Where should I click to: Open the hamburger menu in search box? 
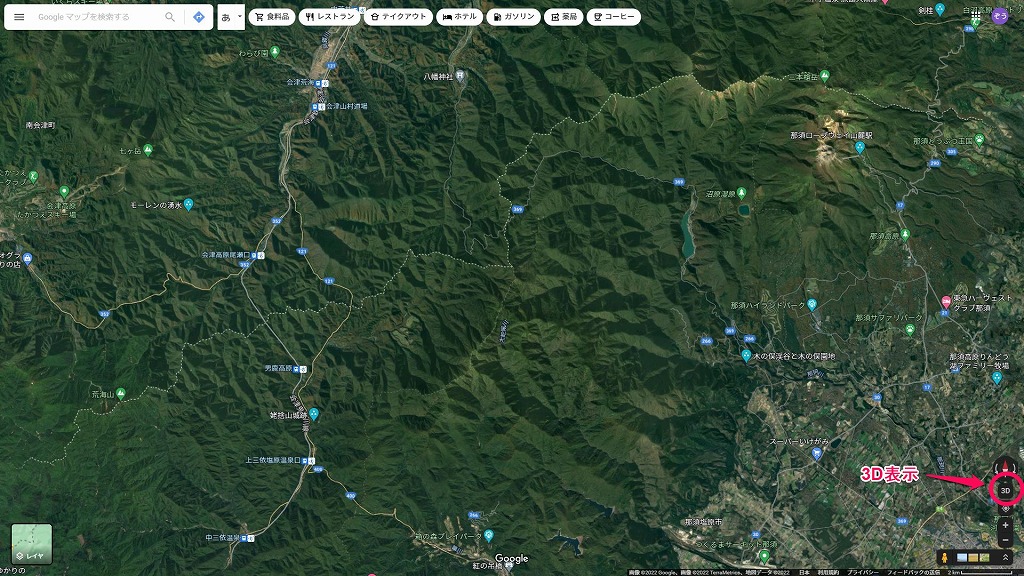point(19,17)
